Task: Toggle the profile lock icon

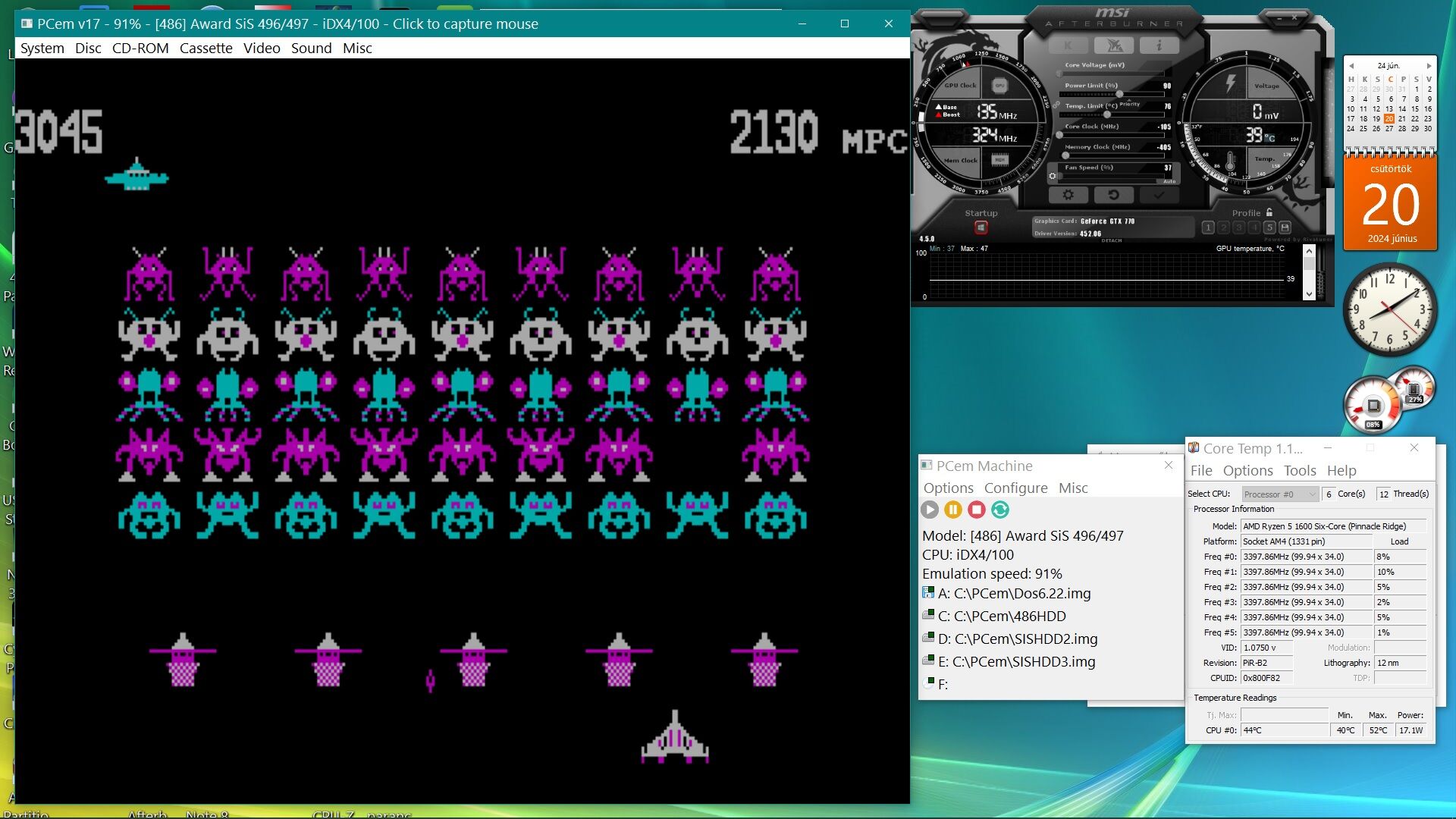Action: pos(1269,212)
